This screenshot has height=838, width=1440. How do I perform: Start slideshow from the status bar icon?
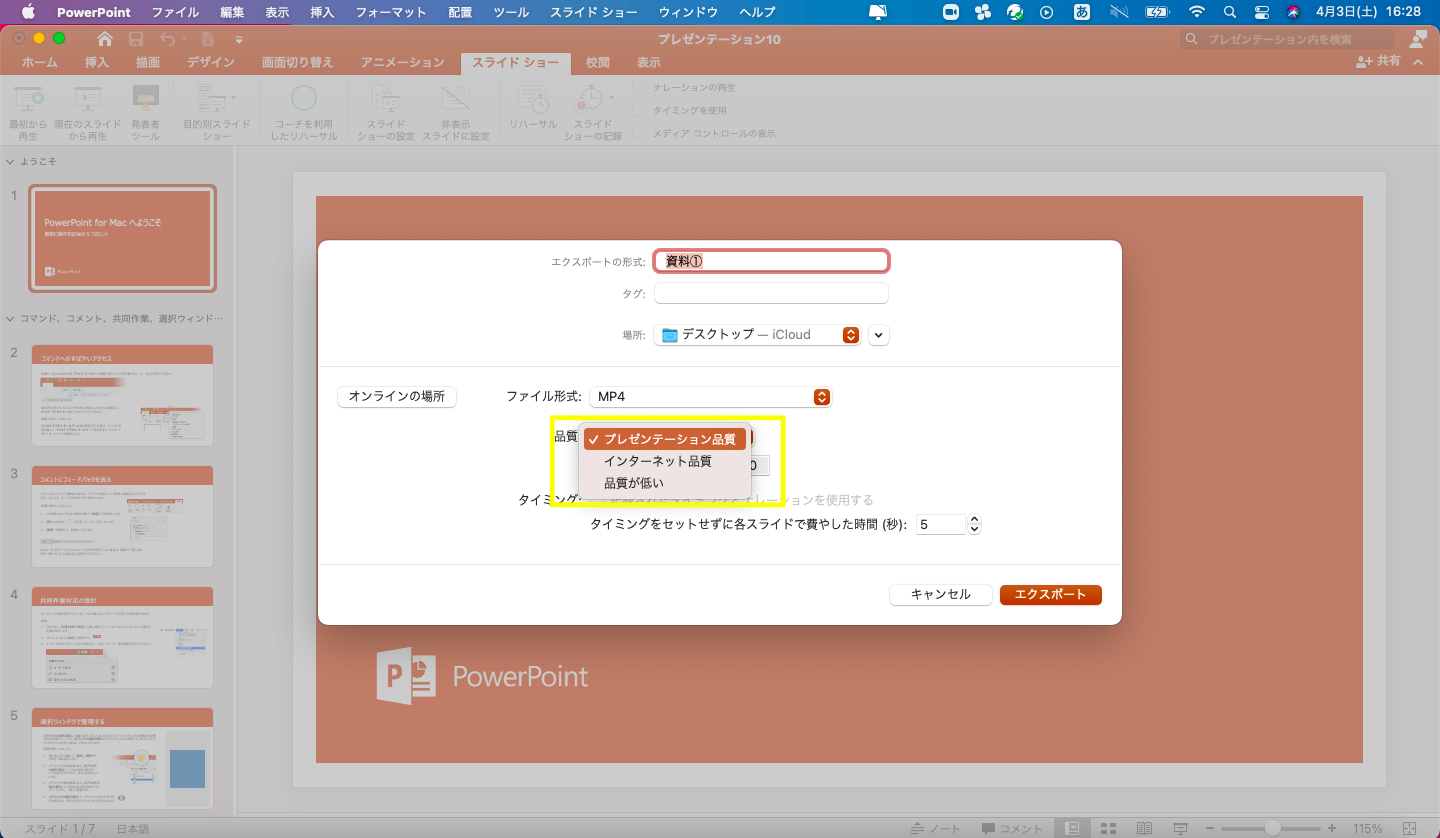pyautogui.click(x=1181, y=829)
